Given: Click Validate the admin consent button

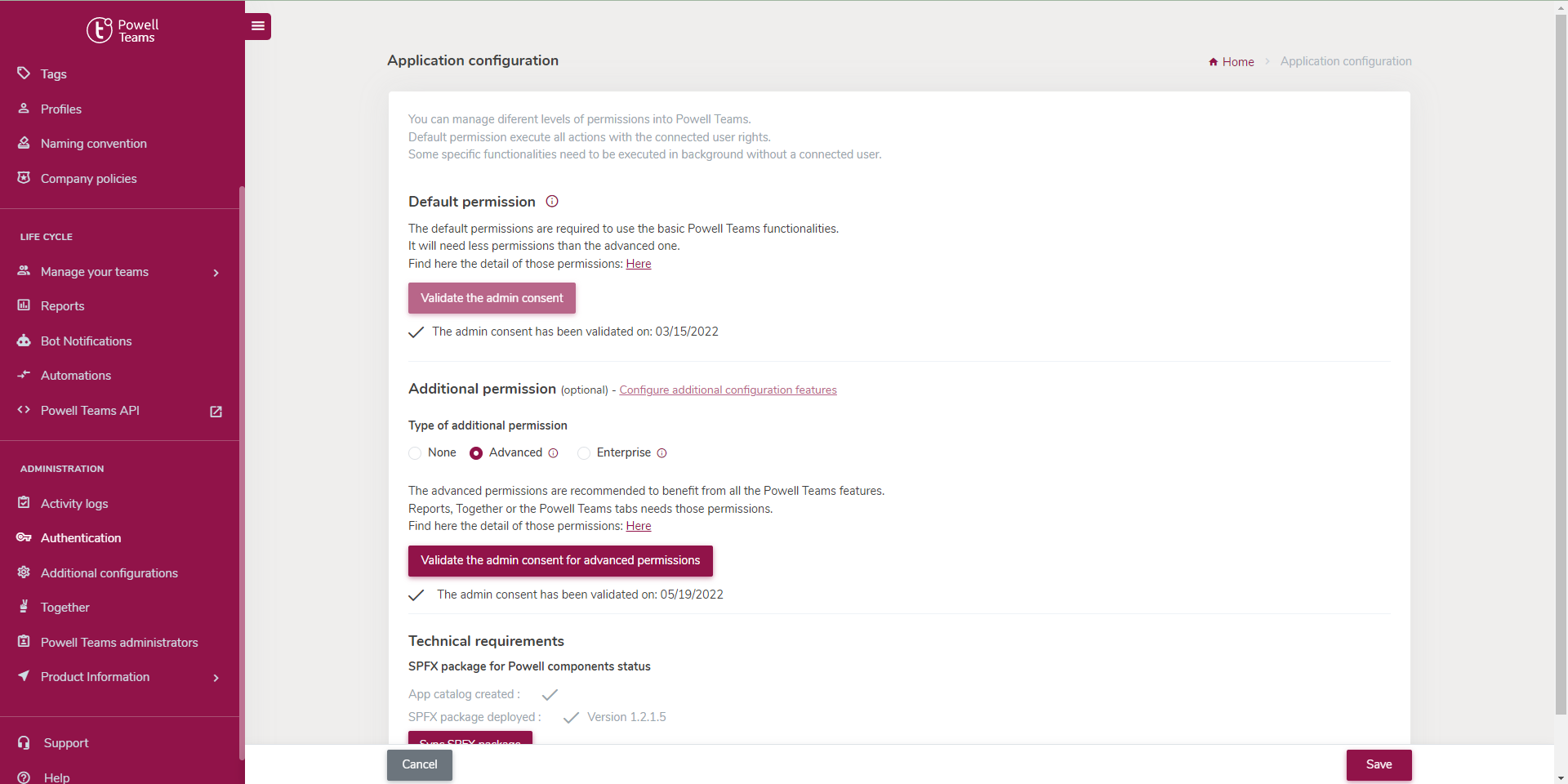Looking at the screenshot, I should click(x=491, y=297).
